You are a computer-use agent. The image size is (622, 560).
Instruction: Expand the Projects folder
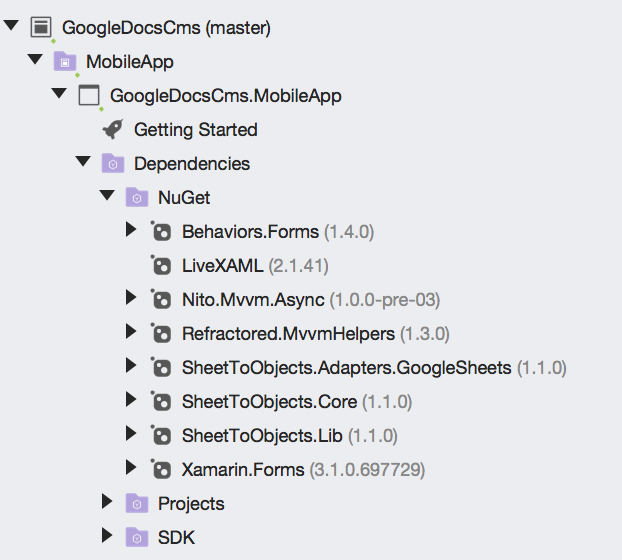pyautogui.click(x=107, y=502)
